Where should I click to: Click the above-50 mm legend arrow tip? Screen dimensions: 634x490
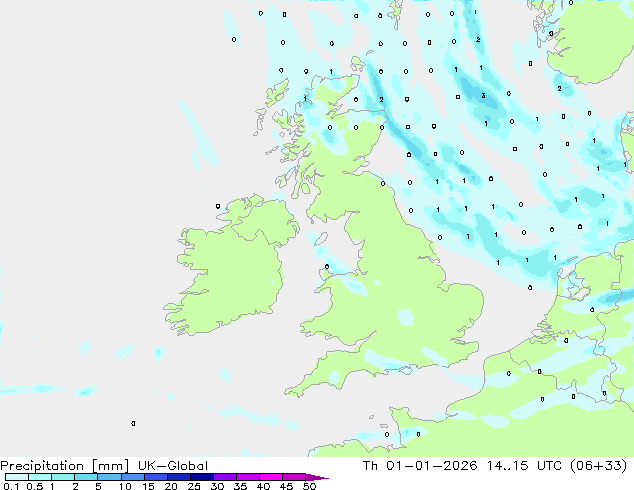tap(317, 477)
